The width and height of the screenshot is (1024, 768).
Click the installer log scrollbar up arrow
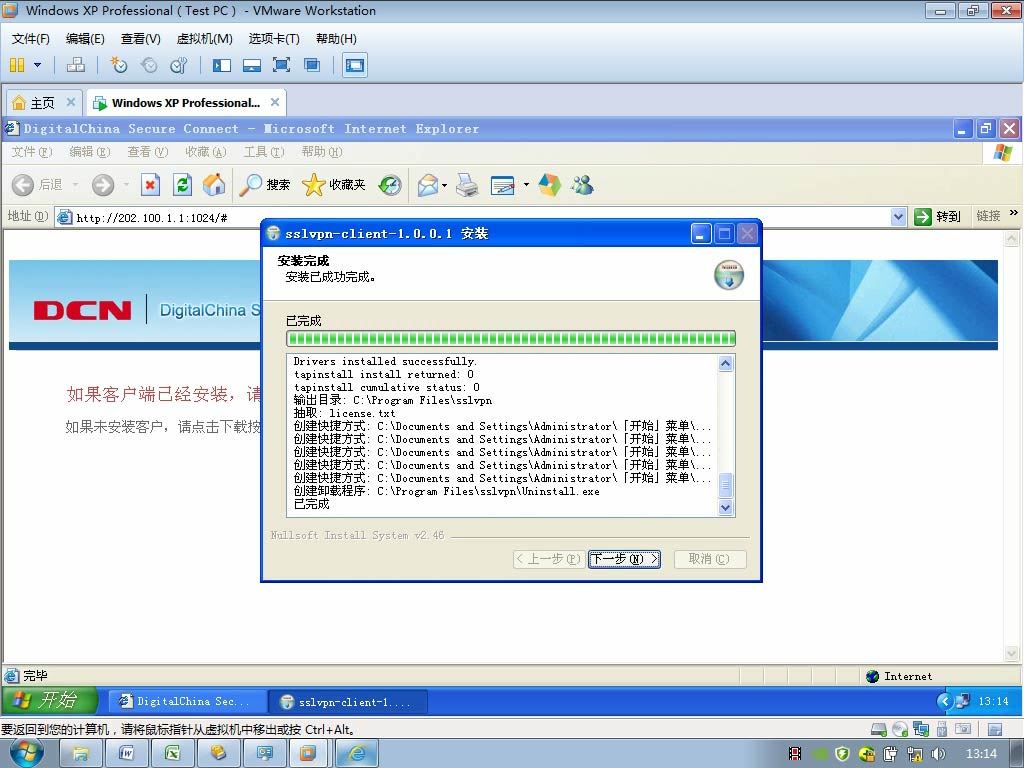pos(725,363)
